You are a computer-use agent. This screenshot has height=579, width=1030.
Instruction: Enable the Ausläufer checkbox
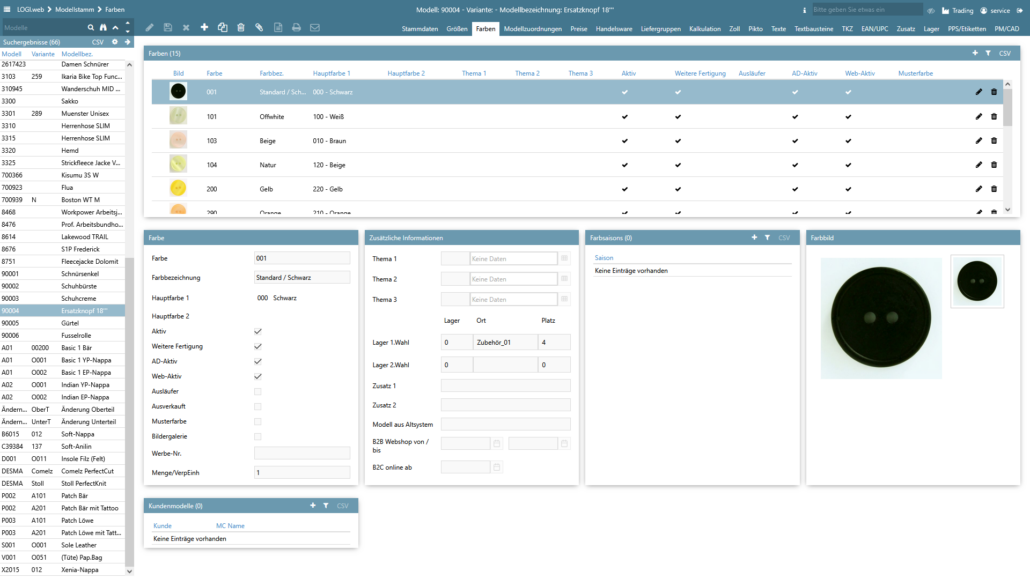(x=258, y=391)
